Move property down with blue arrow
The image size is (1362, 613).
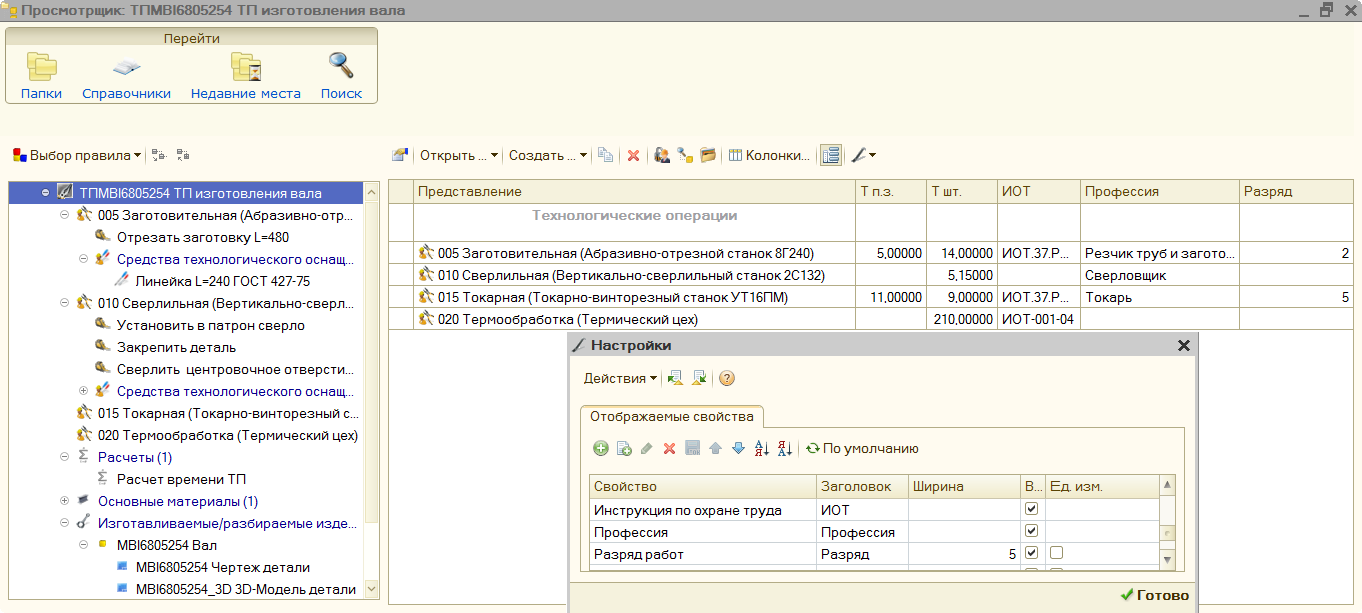[x=738, y=449]
